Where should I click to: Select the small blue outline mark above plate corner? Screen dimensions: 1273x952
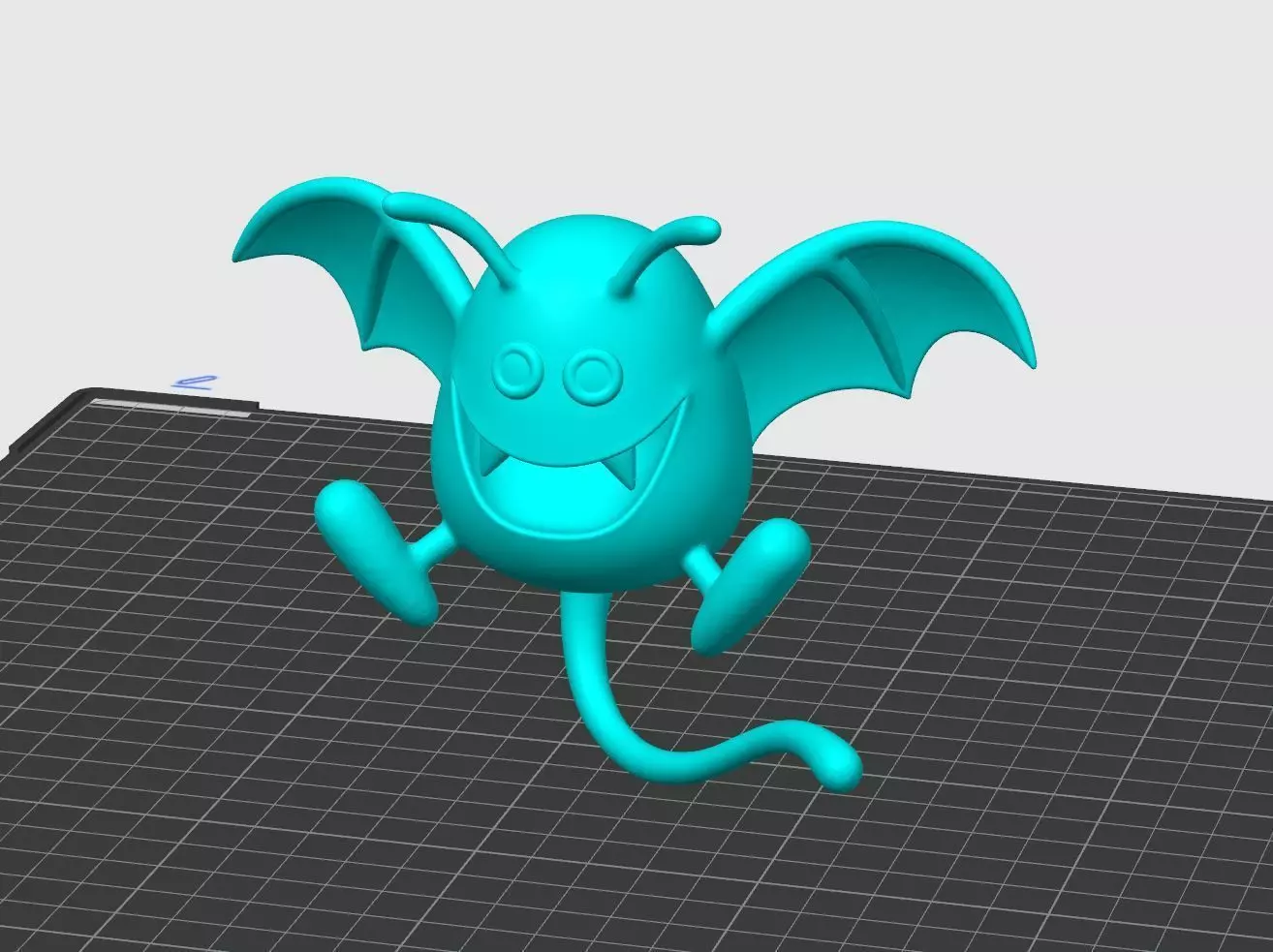point(195,382)
